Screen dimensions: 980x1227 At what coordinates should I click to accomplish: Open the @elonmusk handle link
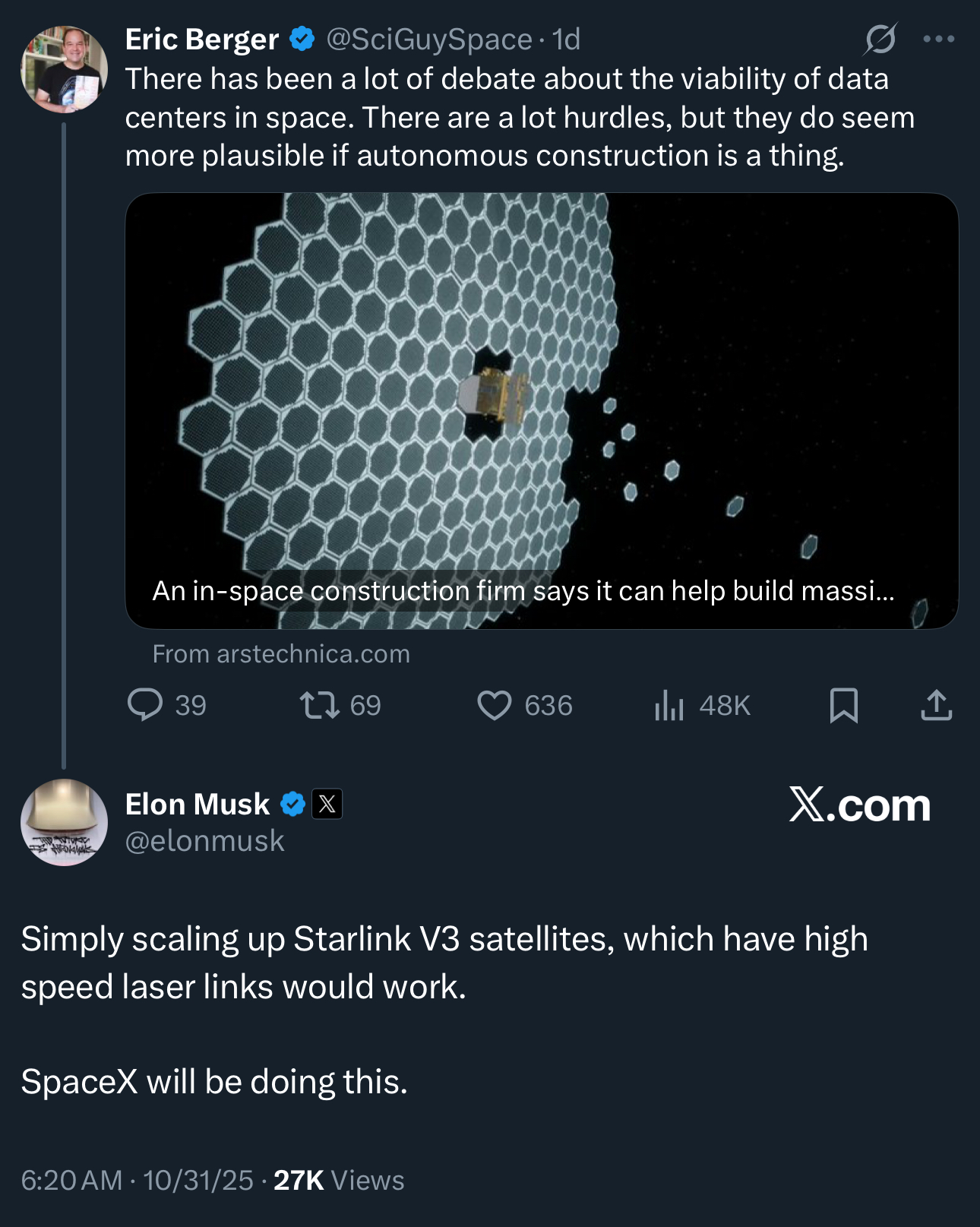tap(204, 841)
